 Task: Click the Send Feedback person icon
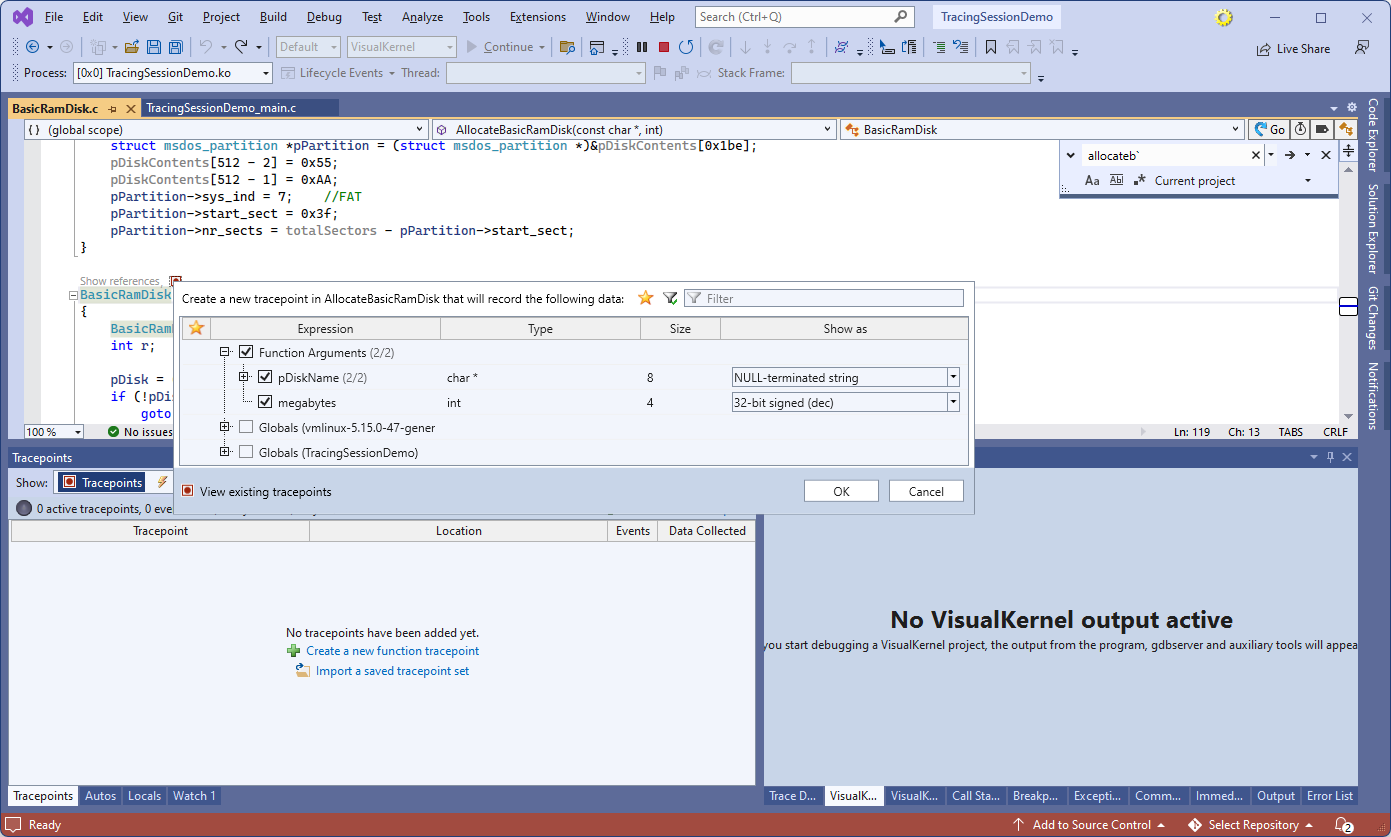tap(1361, 47)
